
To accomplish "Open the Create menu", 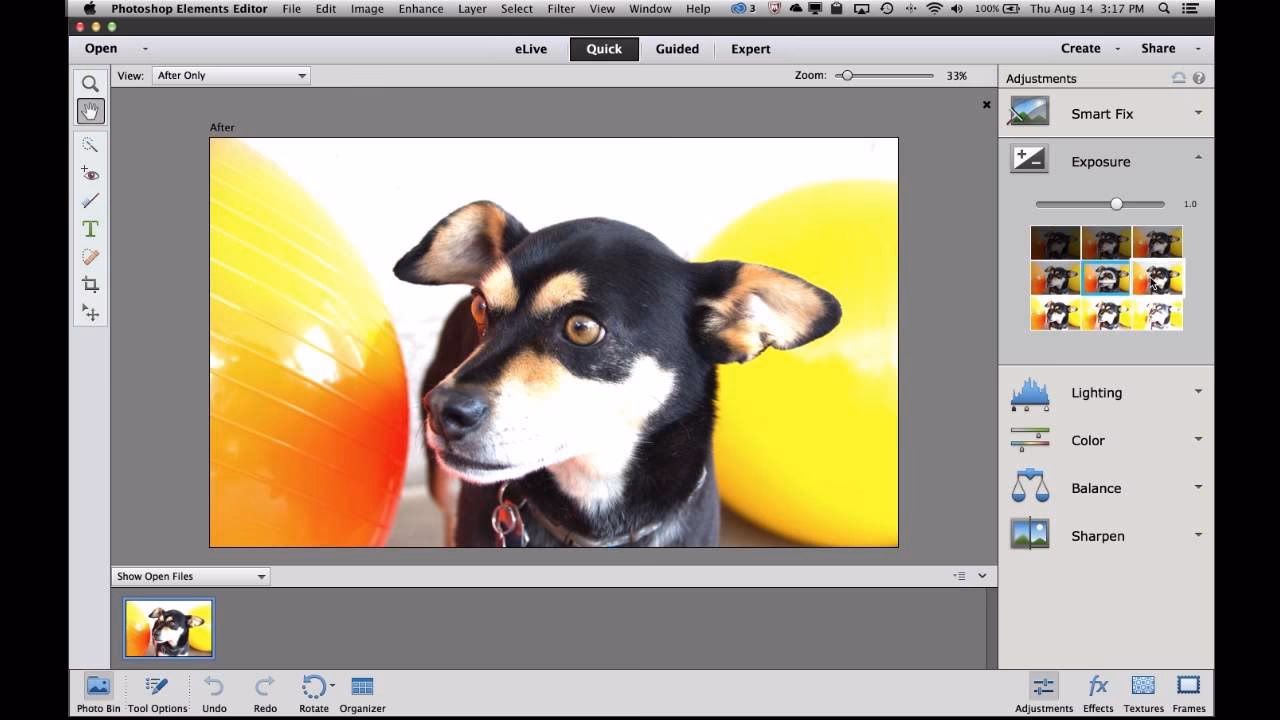I will coord(1080,48).
